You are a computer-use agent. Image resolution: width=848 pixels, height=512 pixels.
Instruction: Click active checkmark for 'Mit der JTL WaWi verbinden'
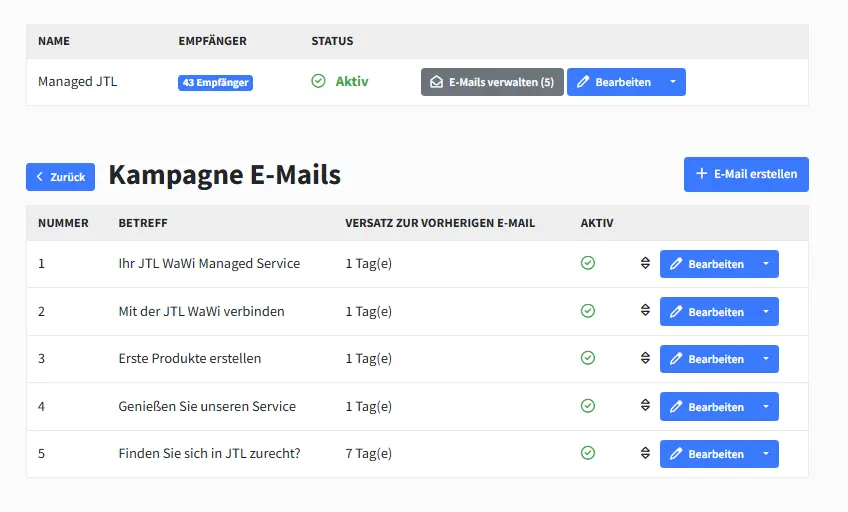(588, 310)
